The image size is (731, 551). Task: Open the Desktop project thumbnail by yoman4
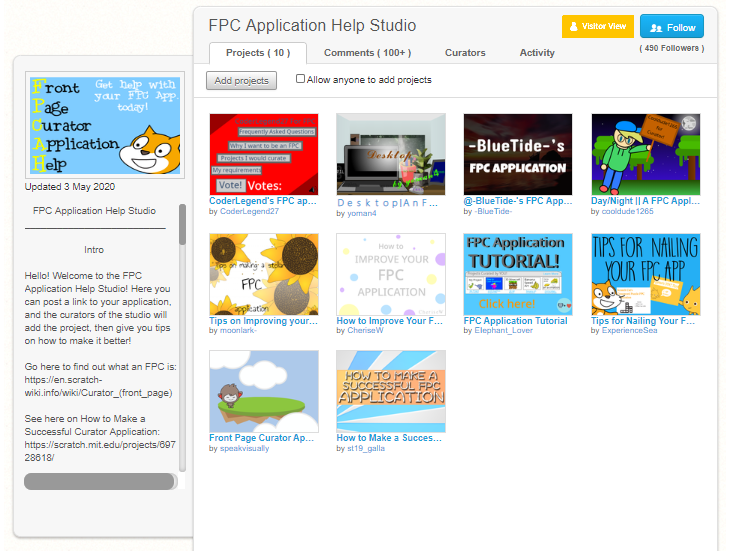click(391, 154)
